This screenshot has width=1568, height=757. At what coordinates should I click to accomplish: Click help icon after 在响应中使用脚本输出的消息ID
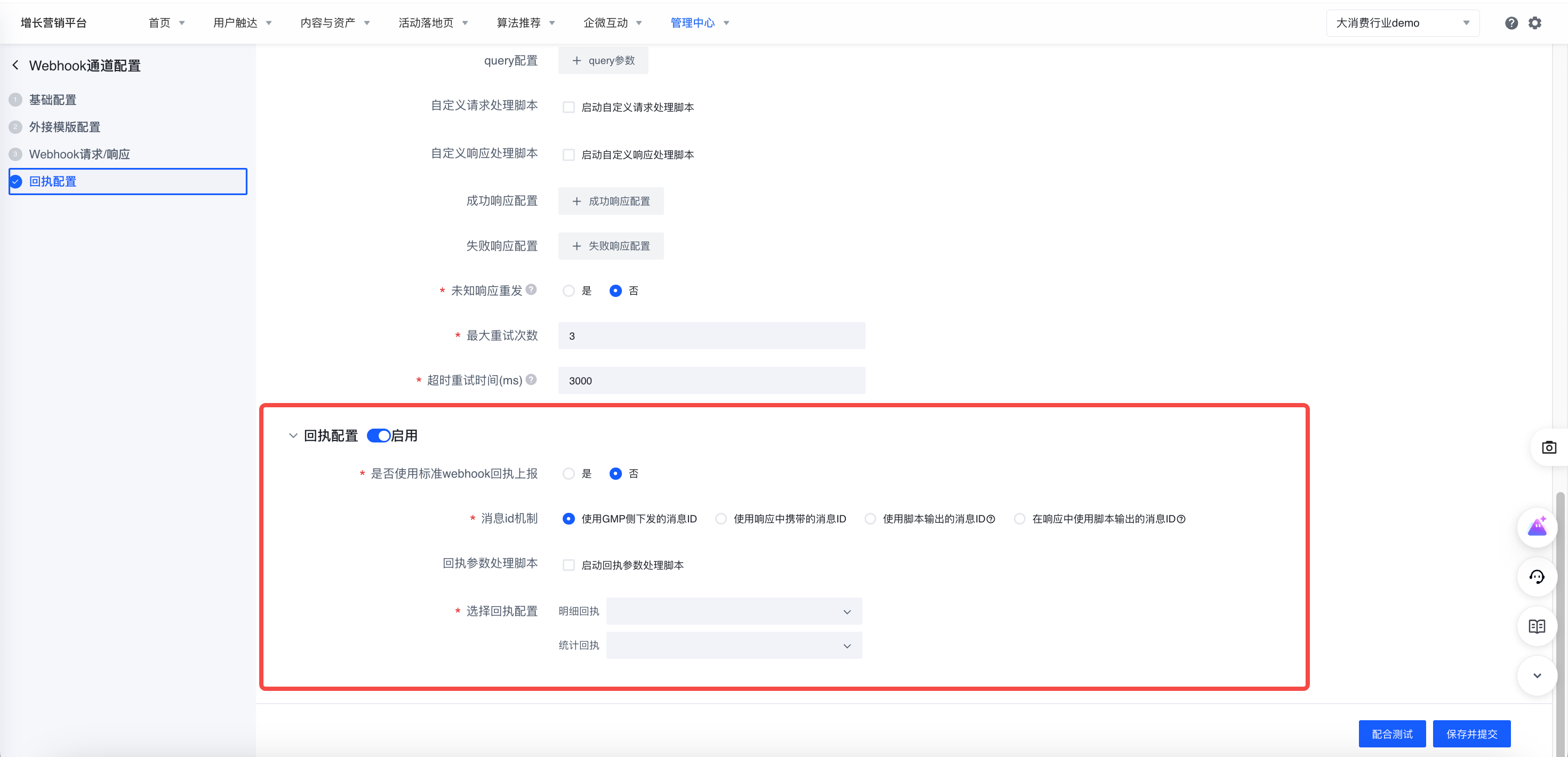1181,519
